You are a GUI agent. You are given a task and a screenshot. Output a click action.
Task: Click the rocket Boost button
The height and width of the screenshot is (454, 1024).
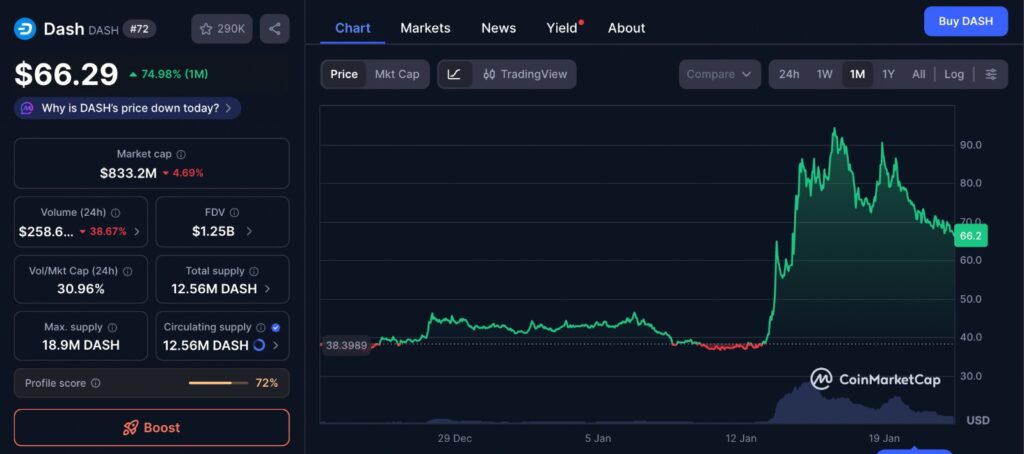click(152, 428)
